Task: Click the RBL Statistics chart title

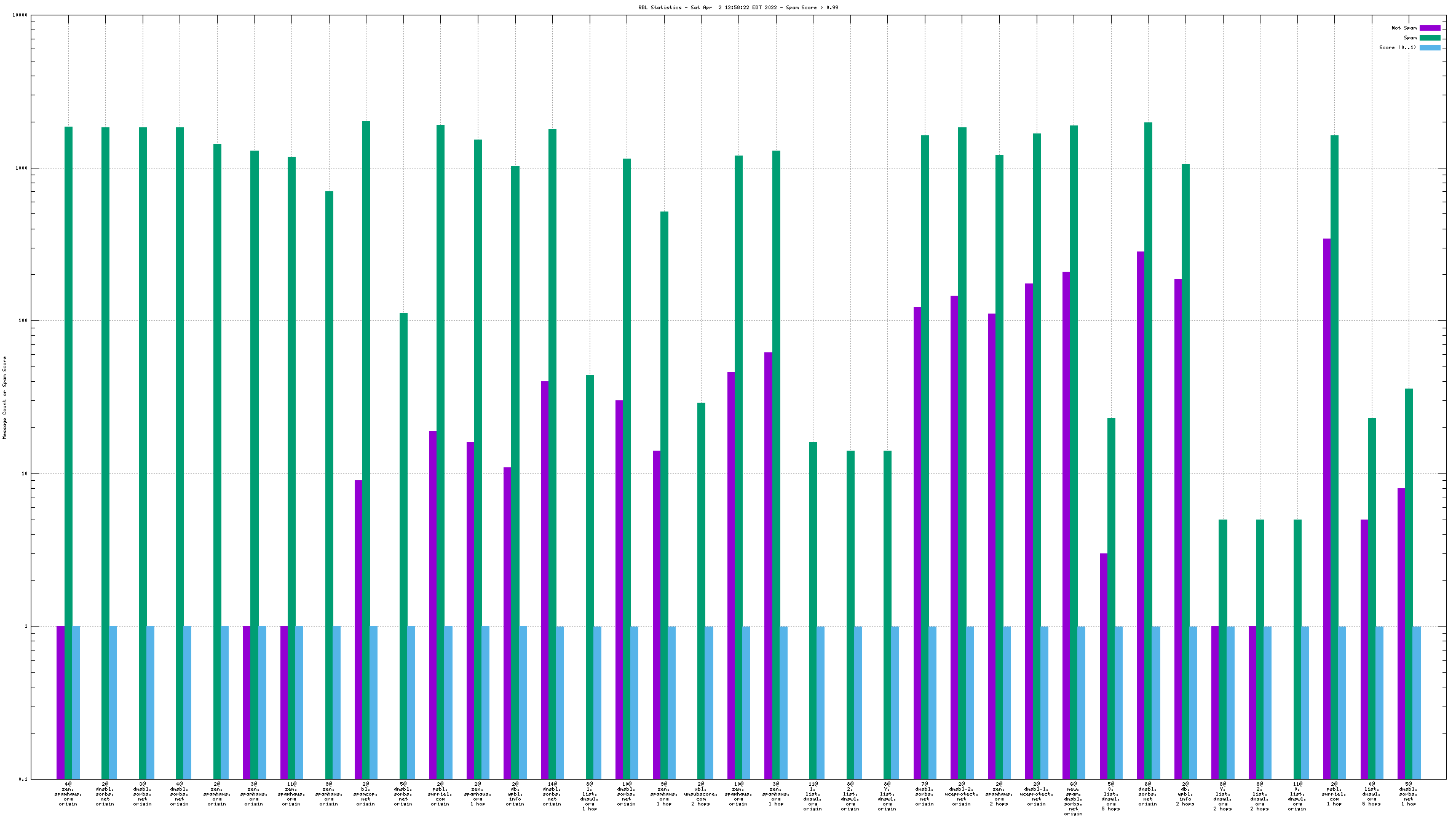Action: 738,7
